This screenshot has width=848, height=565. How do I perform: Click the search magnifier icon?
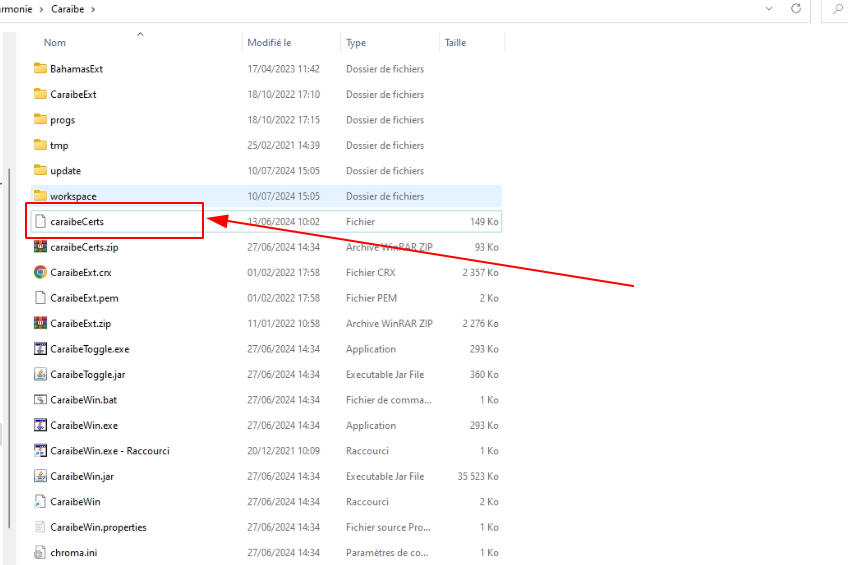coord(838,9)
